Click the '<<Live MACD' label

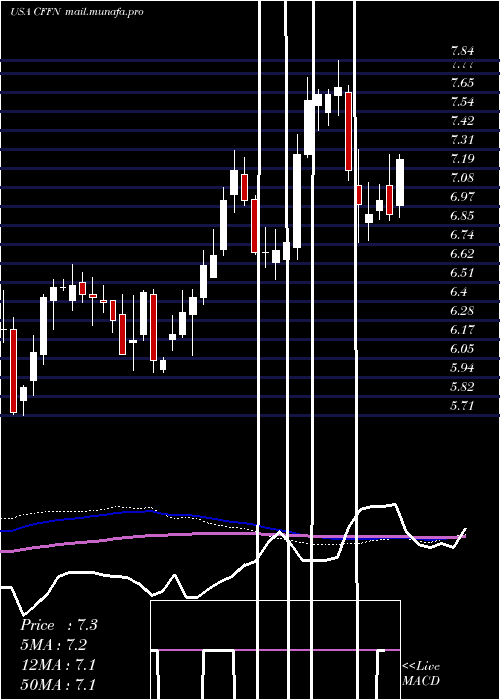pyautogui.click(x=421, y=673)
